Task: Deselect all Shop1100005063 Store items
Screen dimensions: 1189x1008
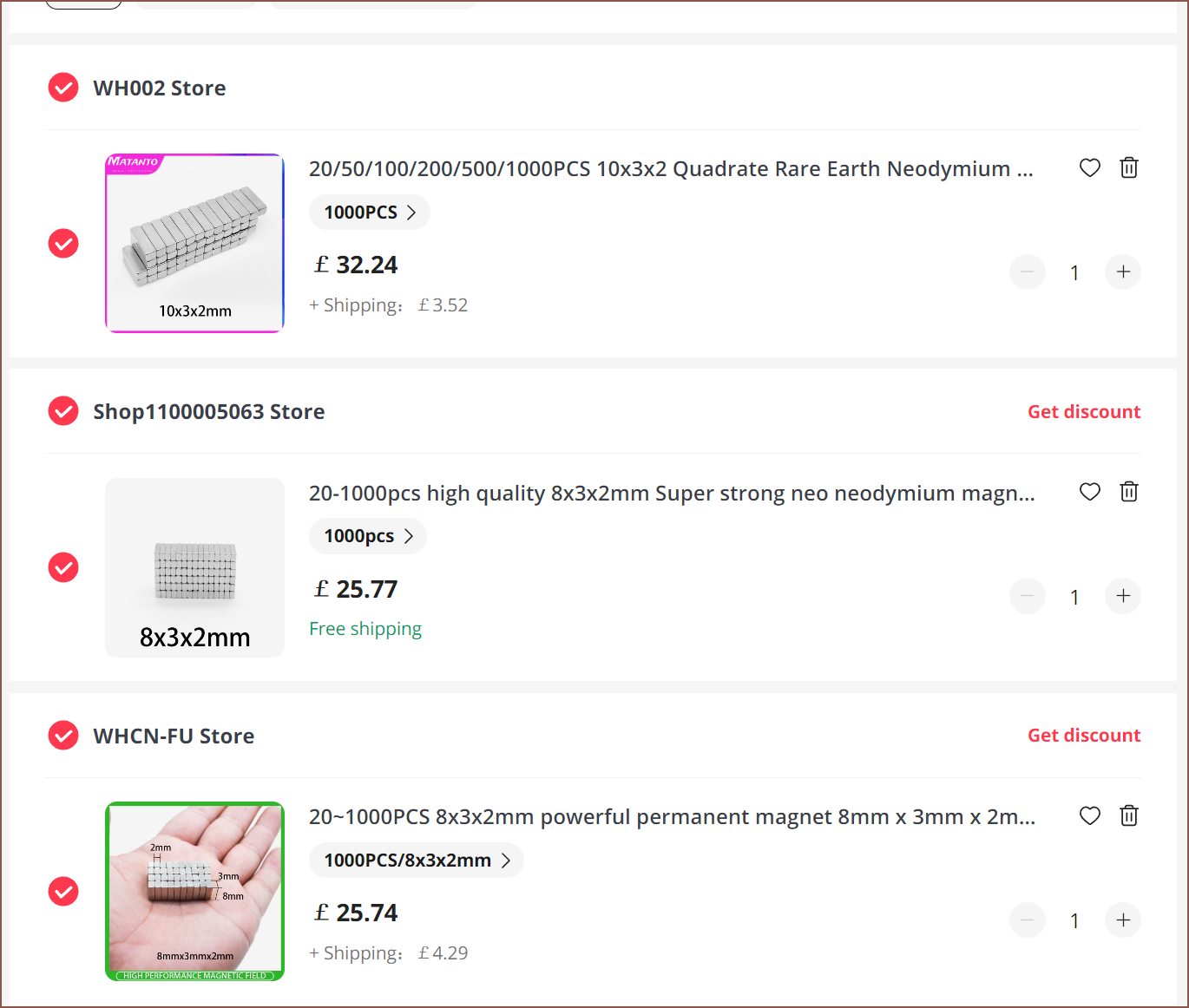Action: (x=63, y=411)
